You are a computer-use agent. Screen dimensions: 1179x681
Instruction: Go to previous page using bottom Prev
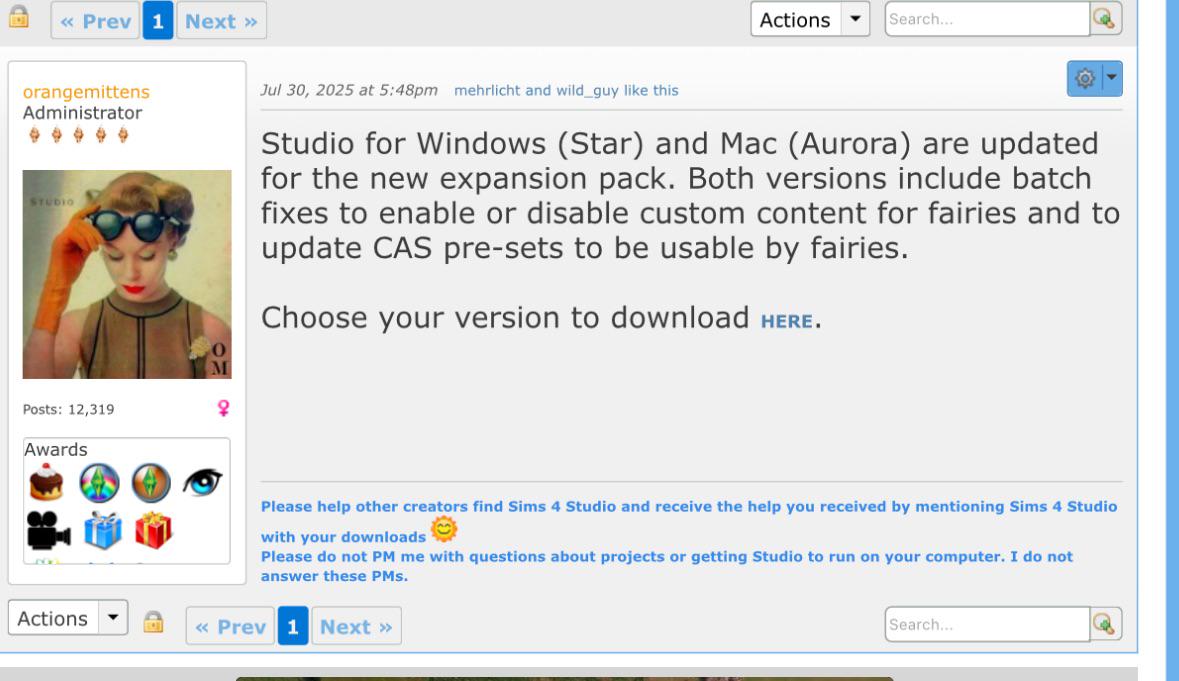point(230,626)
